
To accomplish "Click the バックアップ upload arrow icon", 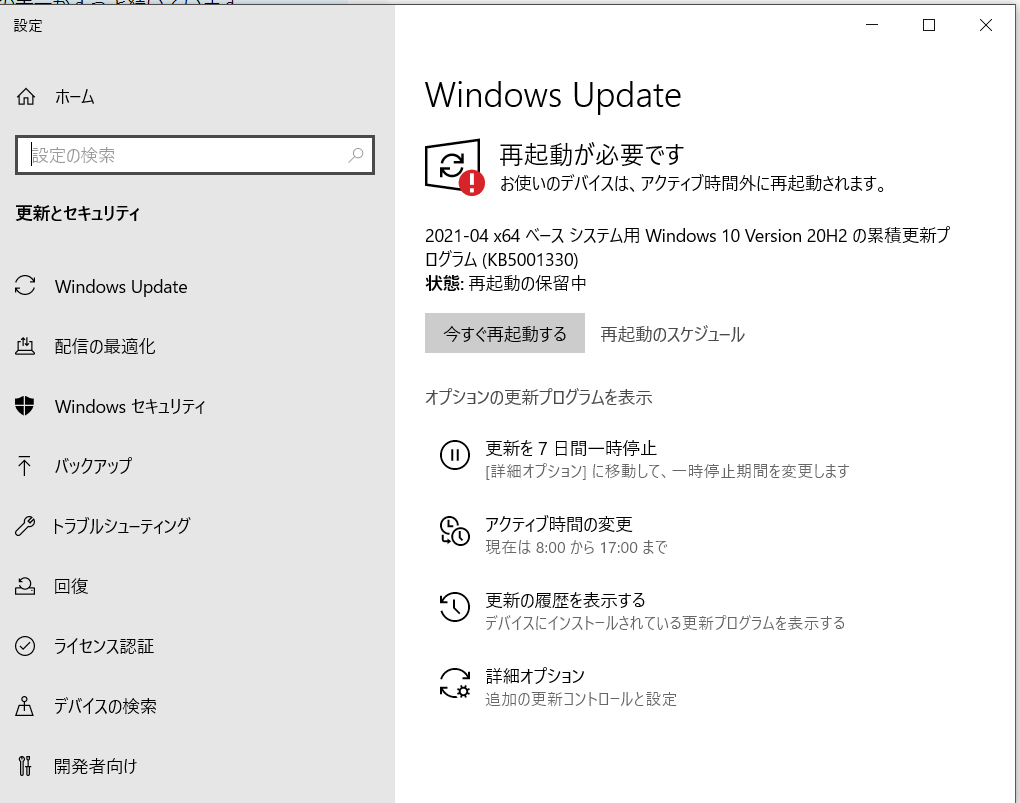I will coord(25,465).
